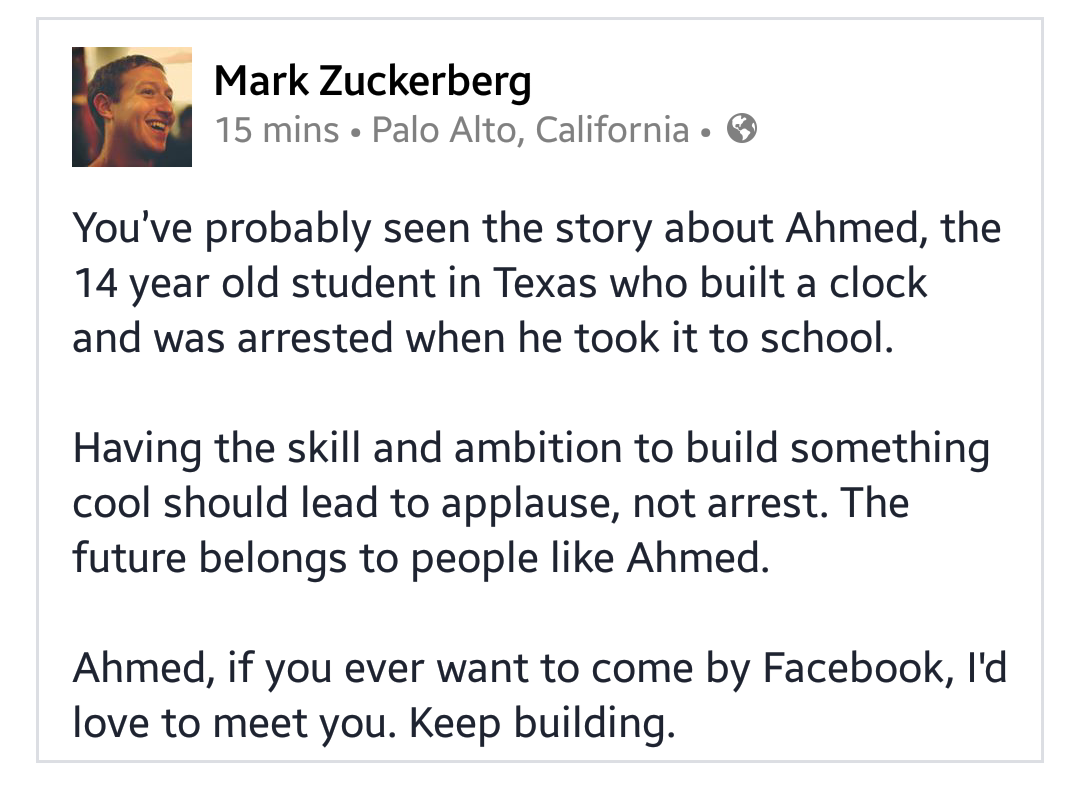Open the Mark Zuckerberg profile name link
1080x787 pixels.
[373, 81]
